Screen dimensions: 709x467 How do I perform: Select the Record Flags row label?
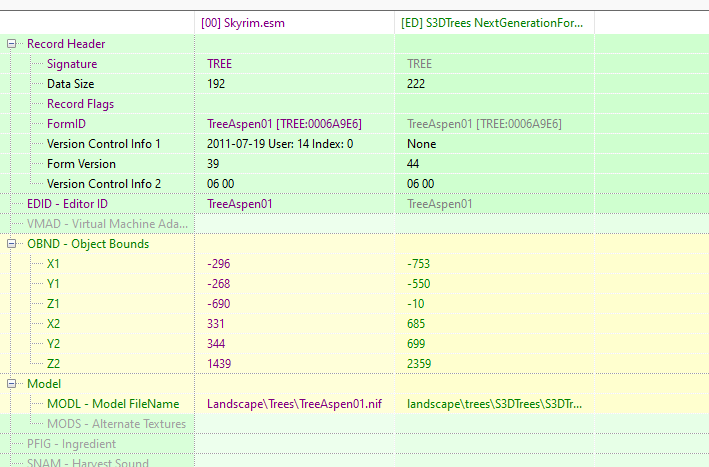coord(80,104)
